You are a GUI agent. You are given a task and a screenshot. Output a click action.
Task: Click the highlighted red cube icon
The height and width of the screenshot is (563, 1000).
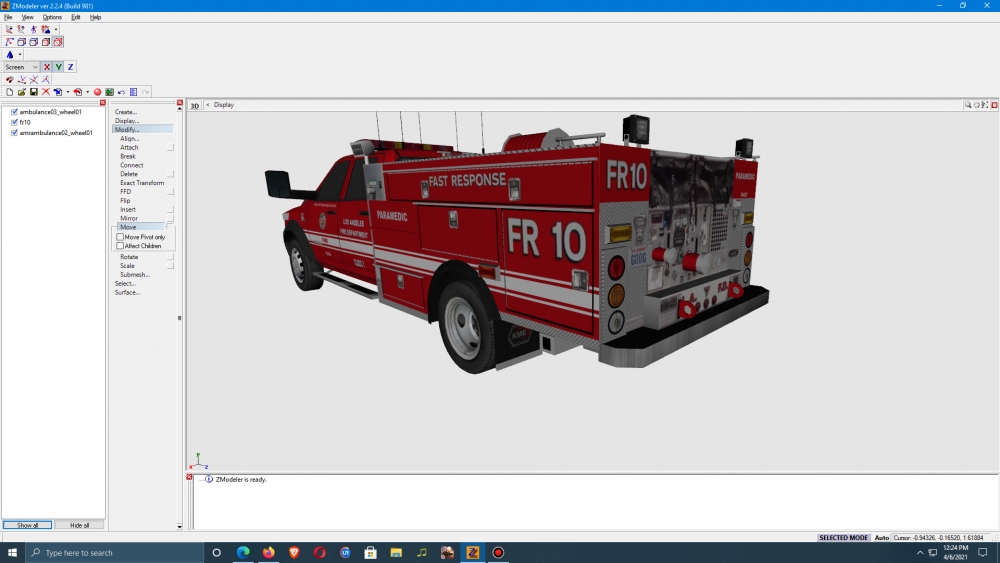click(58, 42)
